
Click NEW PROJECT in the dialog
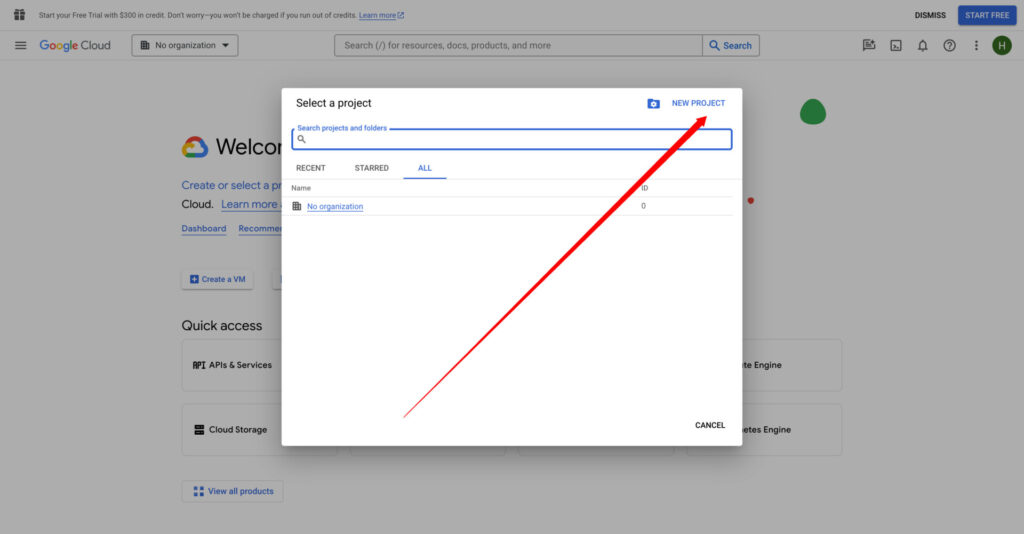[698, 103]
